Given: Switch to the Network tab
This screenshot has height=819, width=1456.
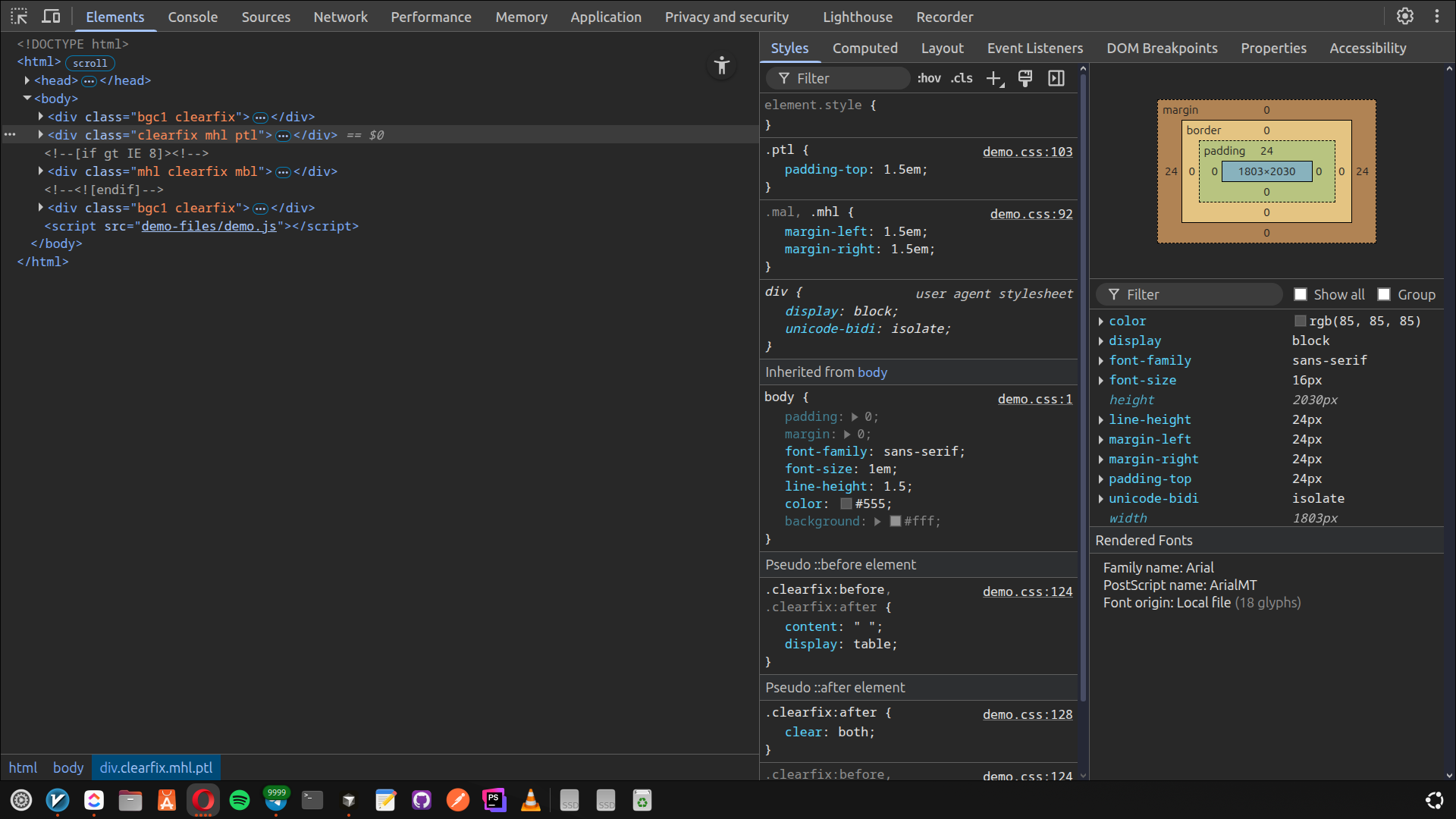Looking at the screenshot, I should [340, 17].
